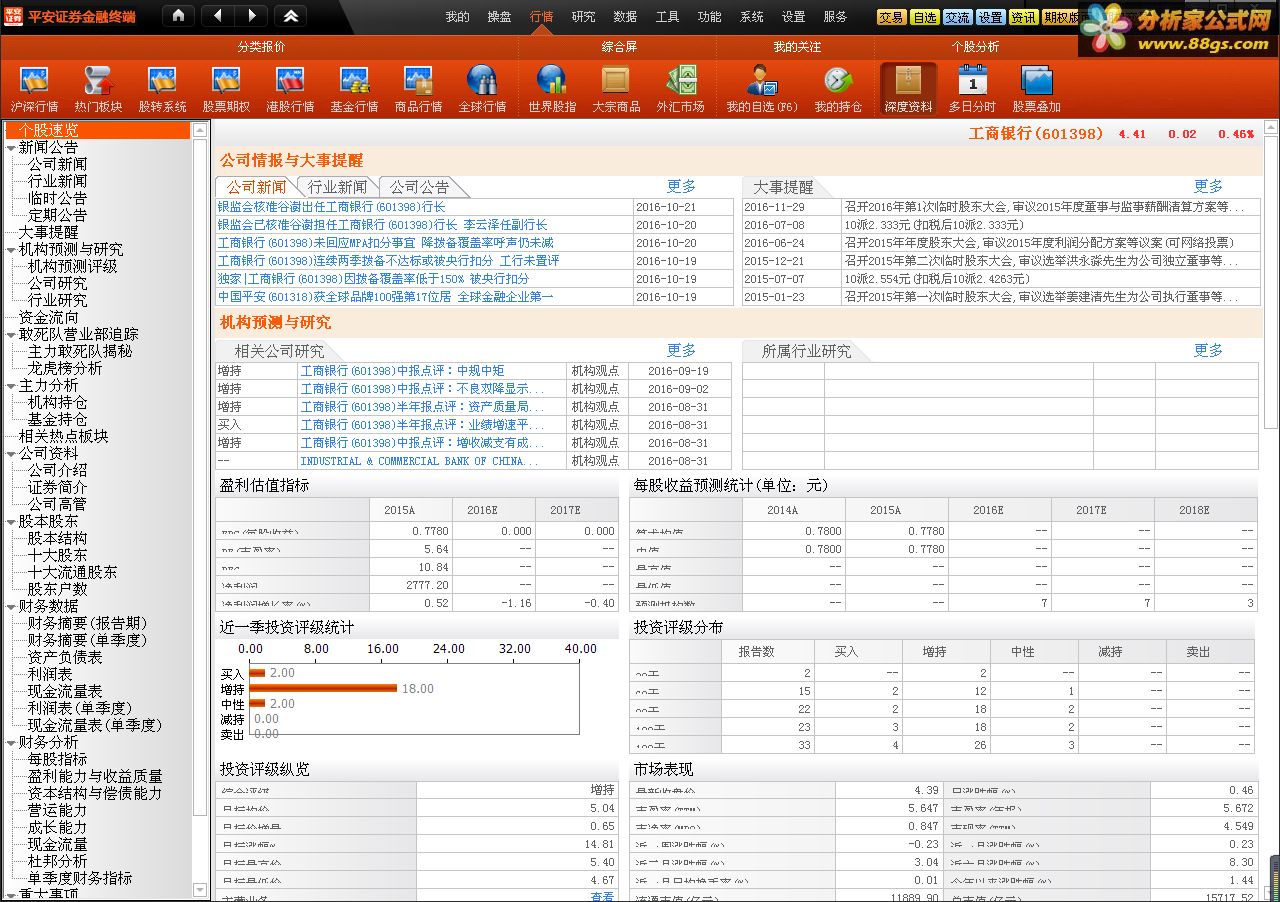
Task: Collapse the 主力分析 tree node
Action: pos(10,385)
